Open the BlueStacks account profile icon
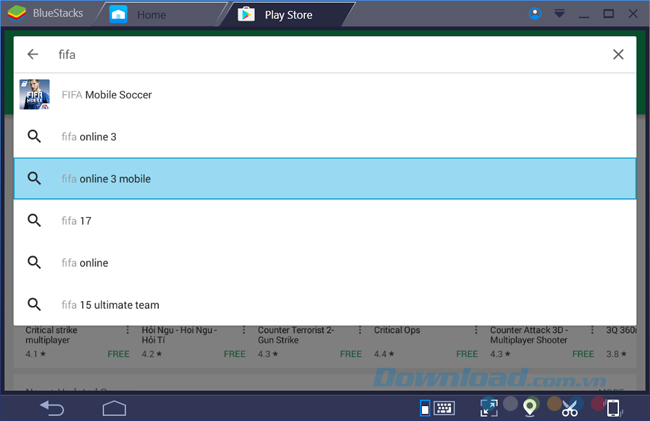Viewport: 650px width, 421px height. pyautogui.click(x=535, y=13)
